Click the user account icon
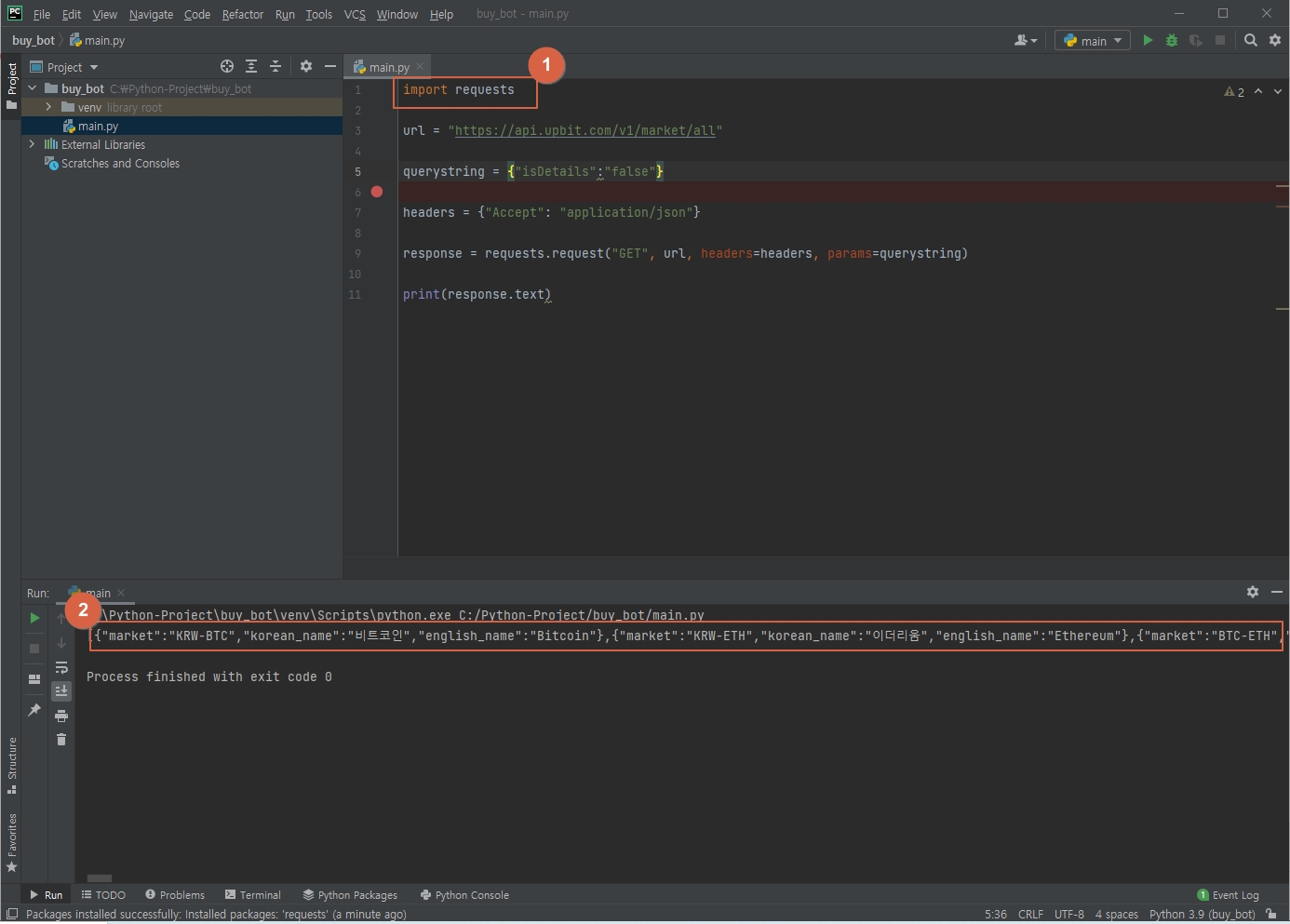 [1026, 40]
